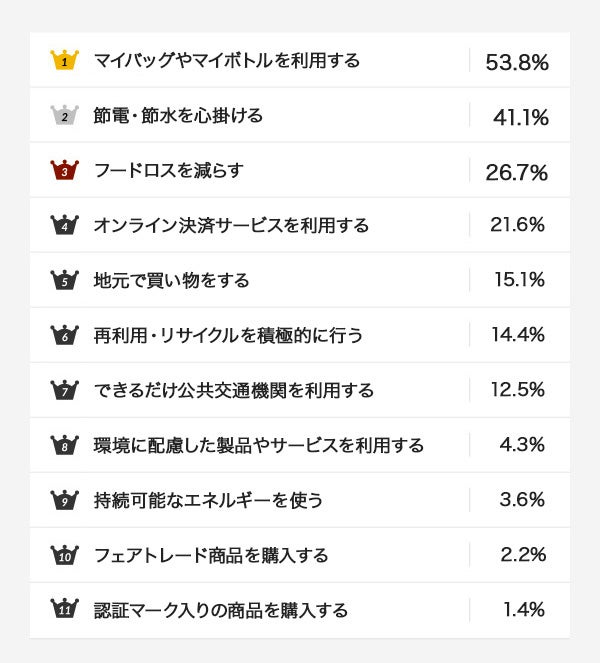The height and width of the screenshot is (663, 600).
Task: Click the rank 10 crown icon
Action: (64, 555)
